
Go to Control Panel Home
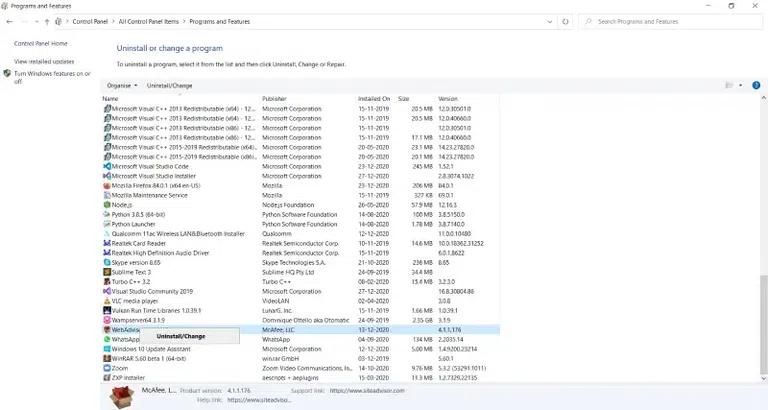pos(41,44)
